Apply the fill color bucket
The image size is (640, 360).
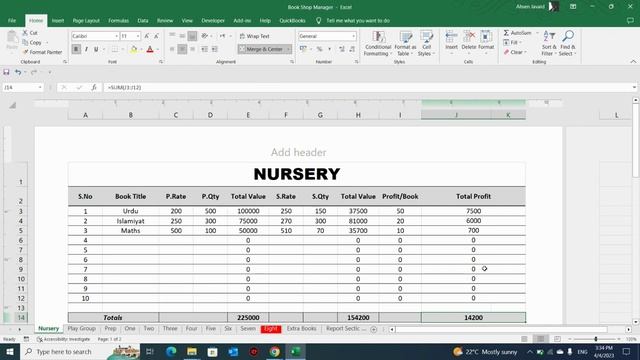tap(133, 49)
